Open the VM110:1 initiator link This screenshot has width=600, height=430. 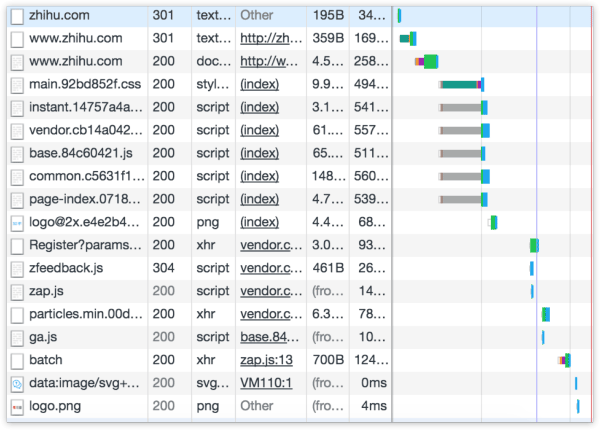coord(266,383)
